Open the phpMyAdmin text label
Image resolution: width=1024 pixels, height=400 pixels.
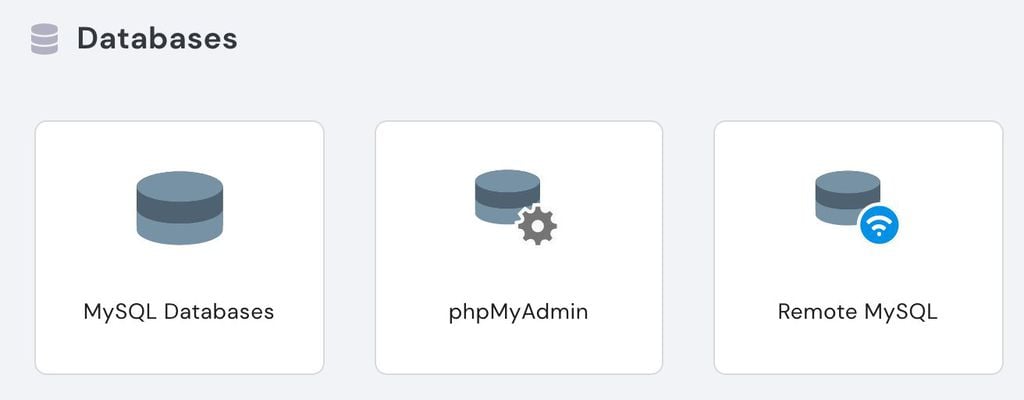click(519, 312)
